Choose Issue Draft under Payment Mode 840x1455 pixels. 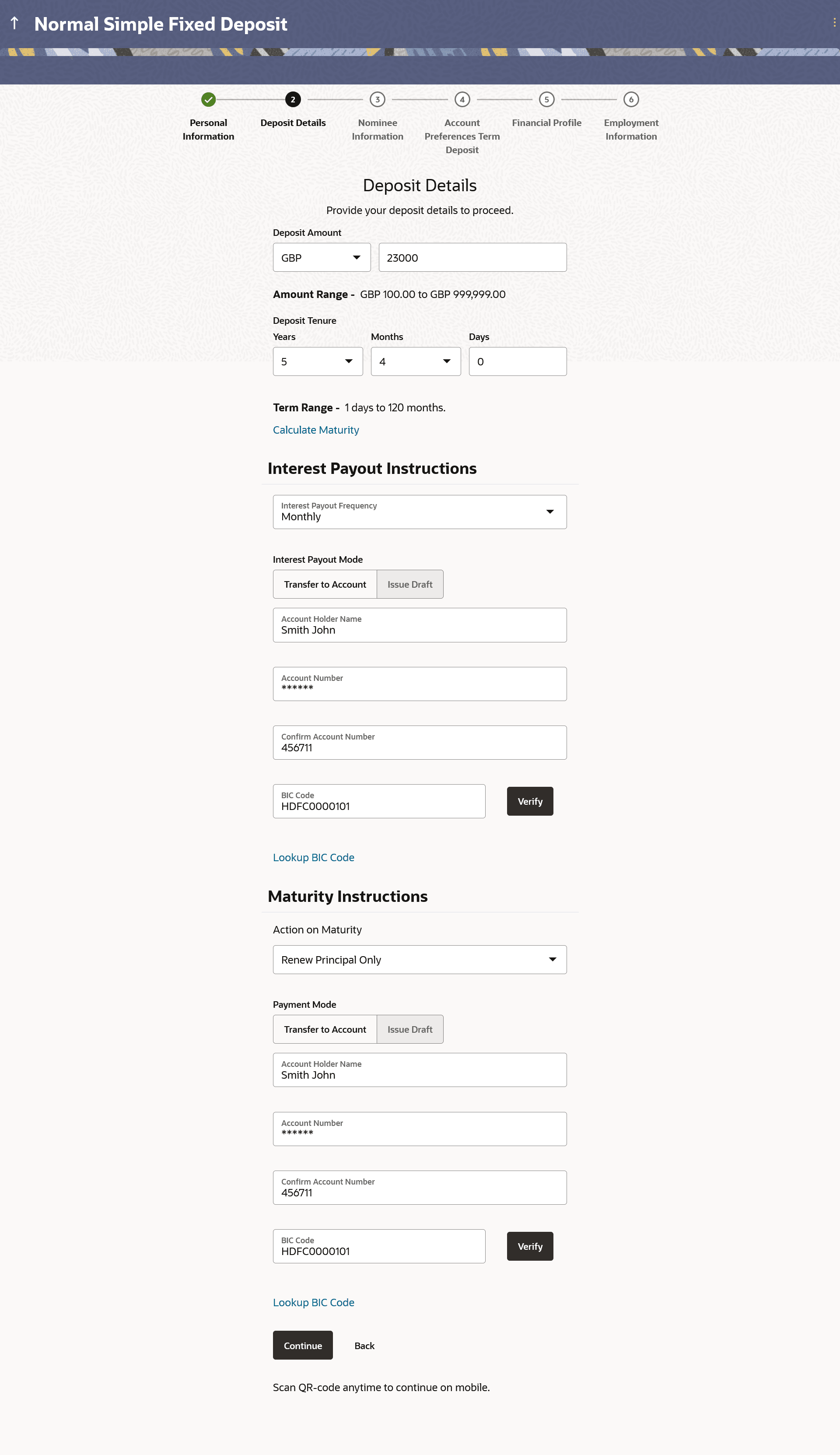[x=409, y=1029]
